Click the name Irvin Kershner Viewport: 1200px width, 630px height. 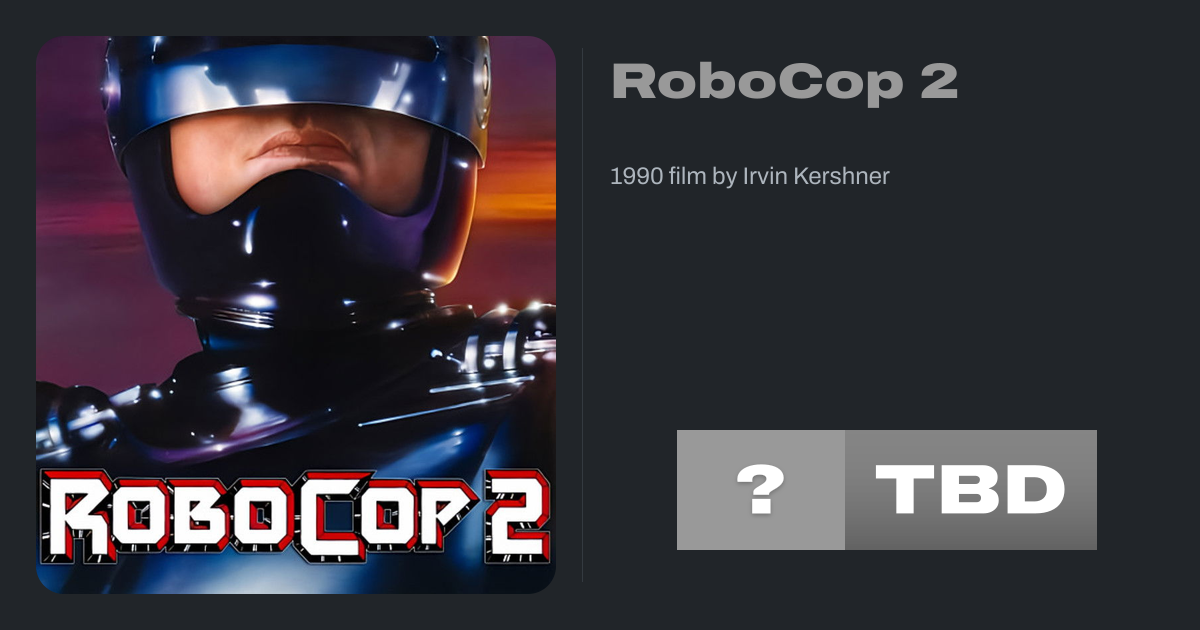(815, 177)
